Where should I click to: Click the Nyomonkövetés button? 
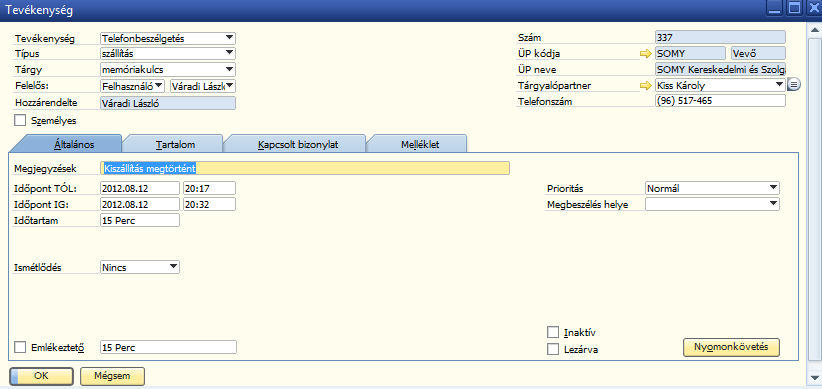(x=731, y=347)
